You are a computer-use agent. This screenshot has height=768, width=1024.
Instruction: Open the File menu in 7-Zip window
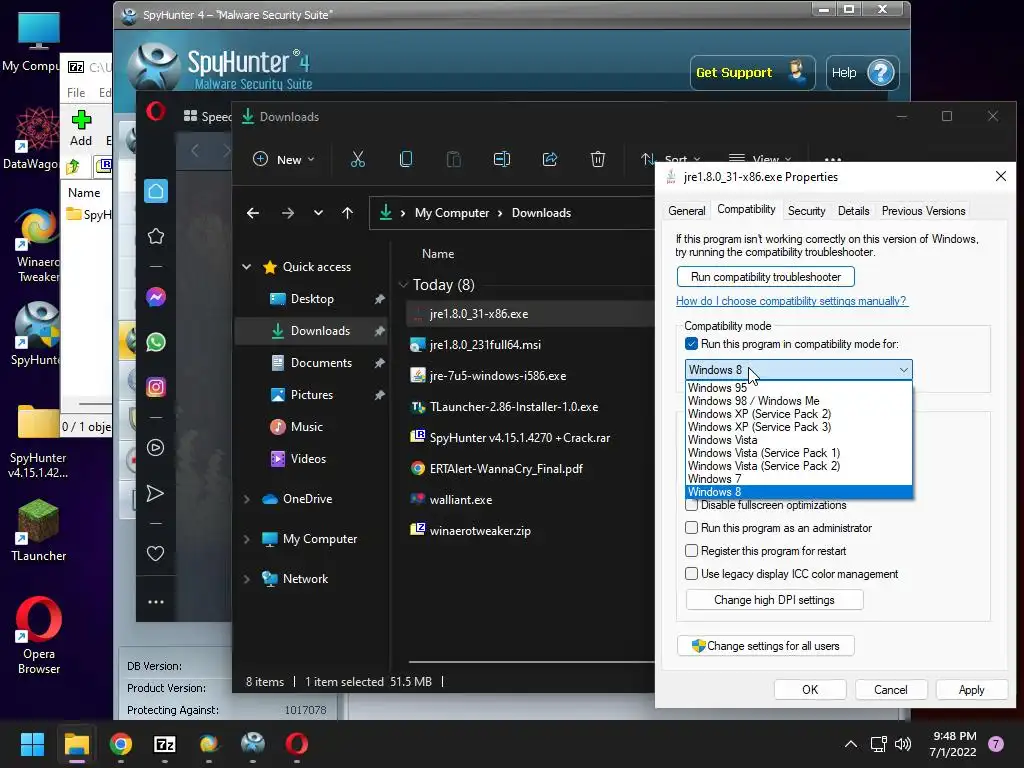point(76,93)
